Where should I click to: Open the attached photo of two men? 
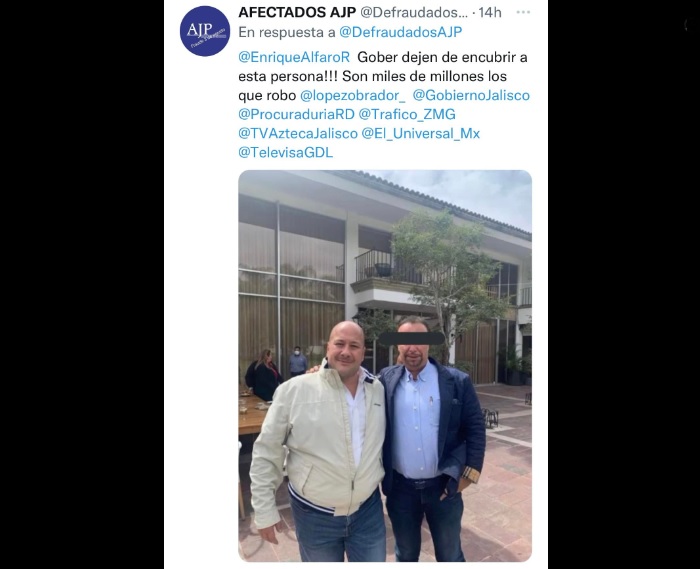pos(385,366)
